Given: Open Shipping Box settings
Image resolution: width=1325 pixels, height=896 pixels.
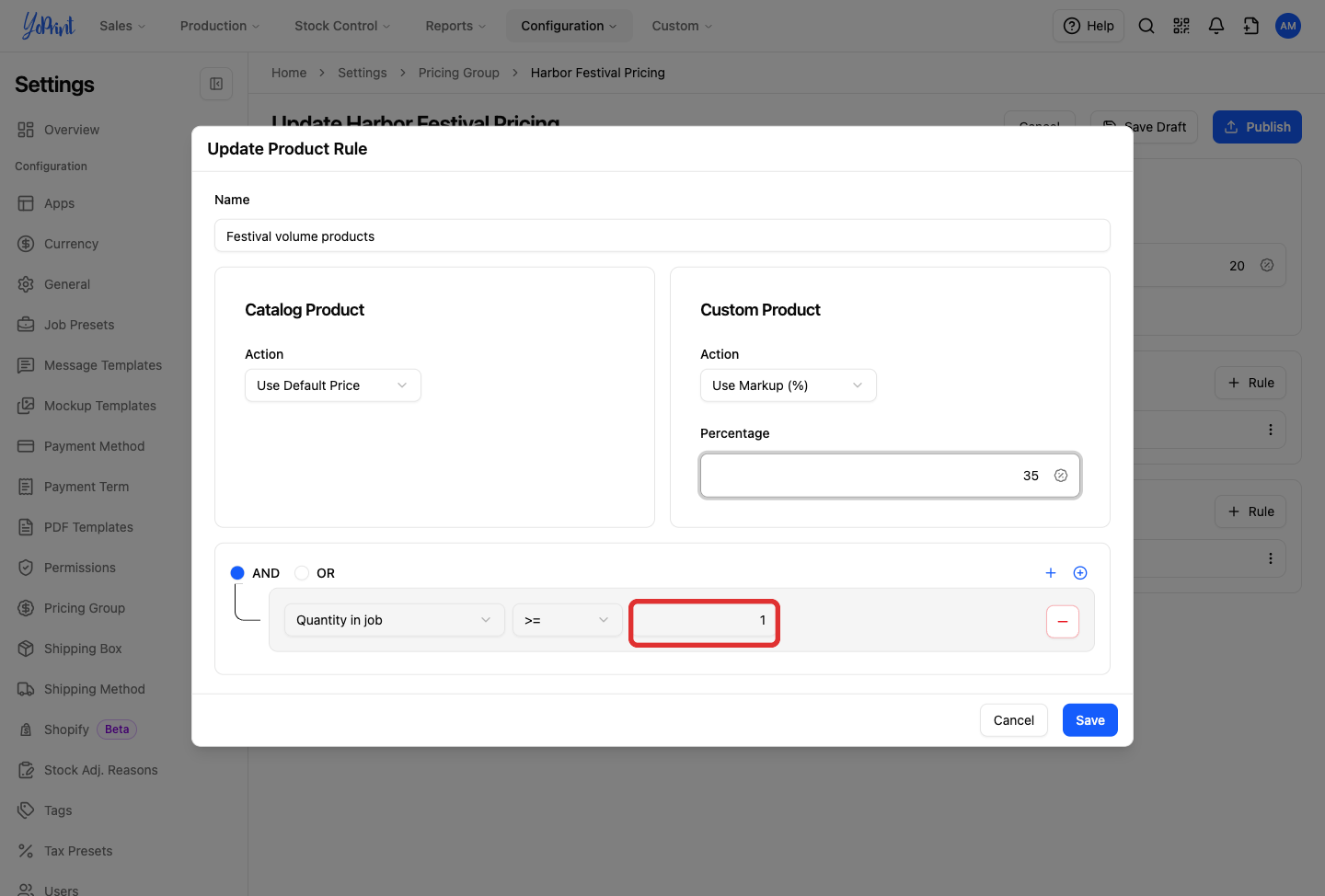Looking at the screenshot, I should [x=83, y=649].
